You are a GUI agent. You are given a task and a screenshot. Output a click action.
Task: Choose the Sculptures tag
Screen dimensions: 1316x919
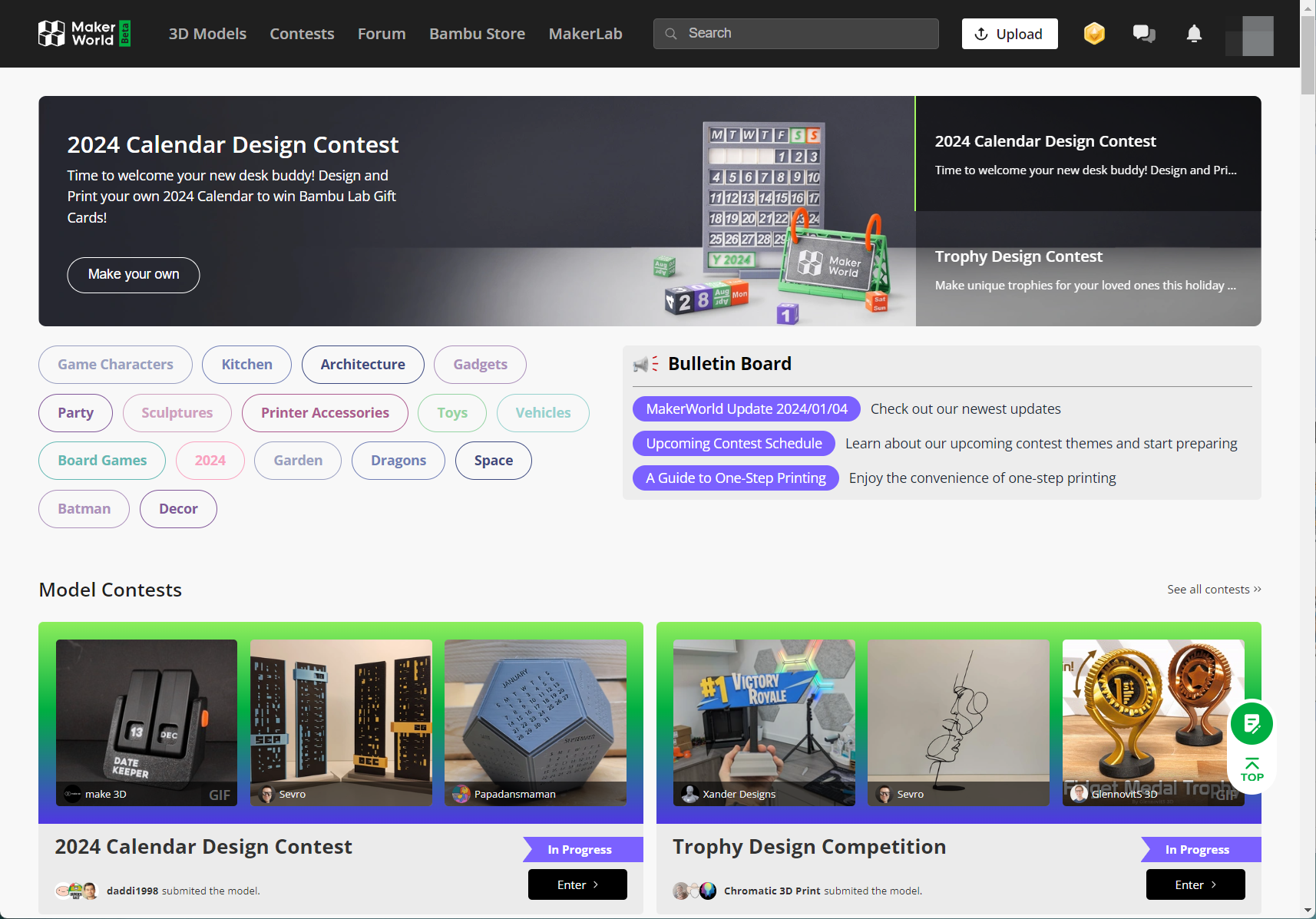point(177,413)
